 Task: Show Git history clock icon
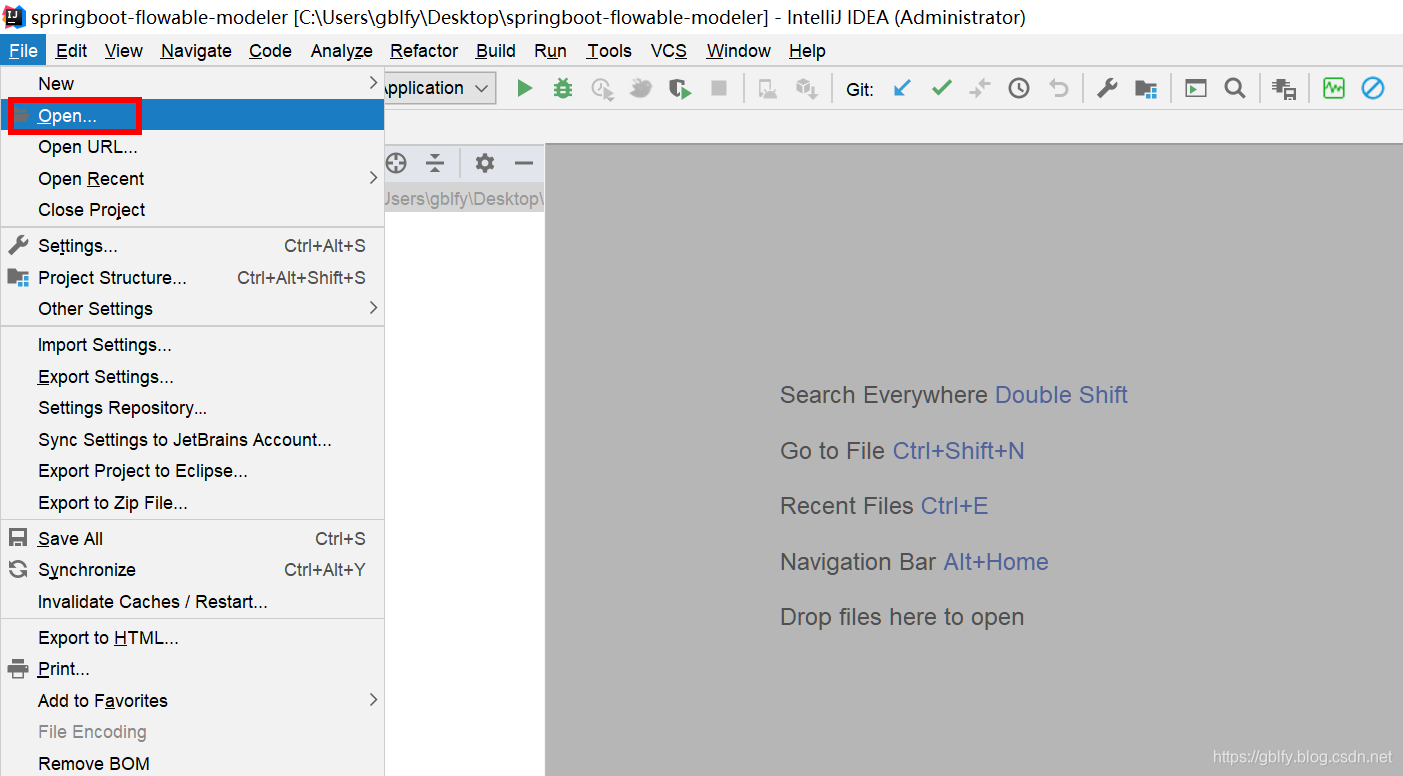[x=1019, y=88]
